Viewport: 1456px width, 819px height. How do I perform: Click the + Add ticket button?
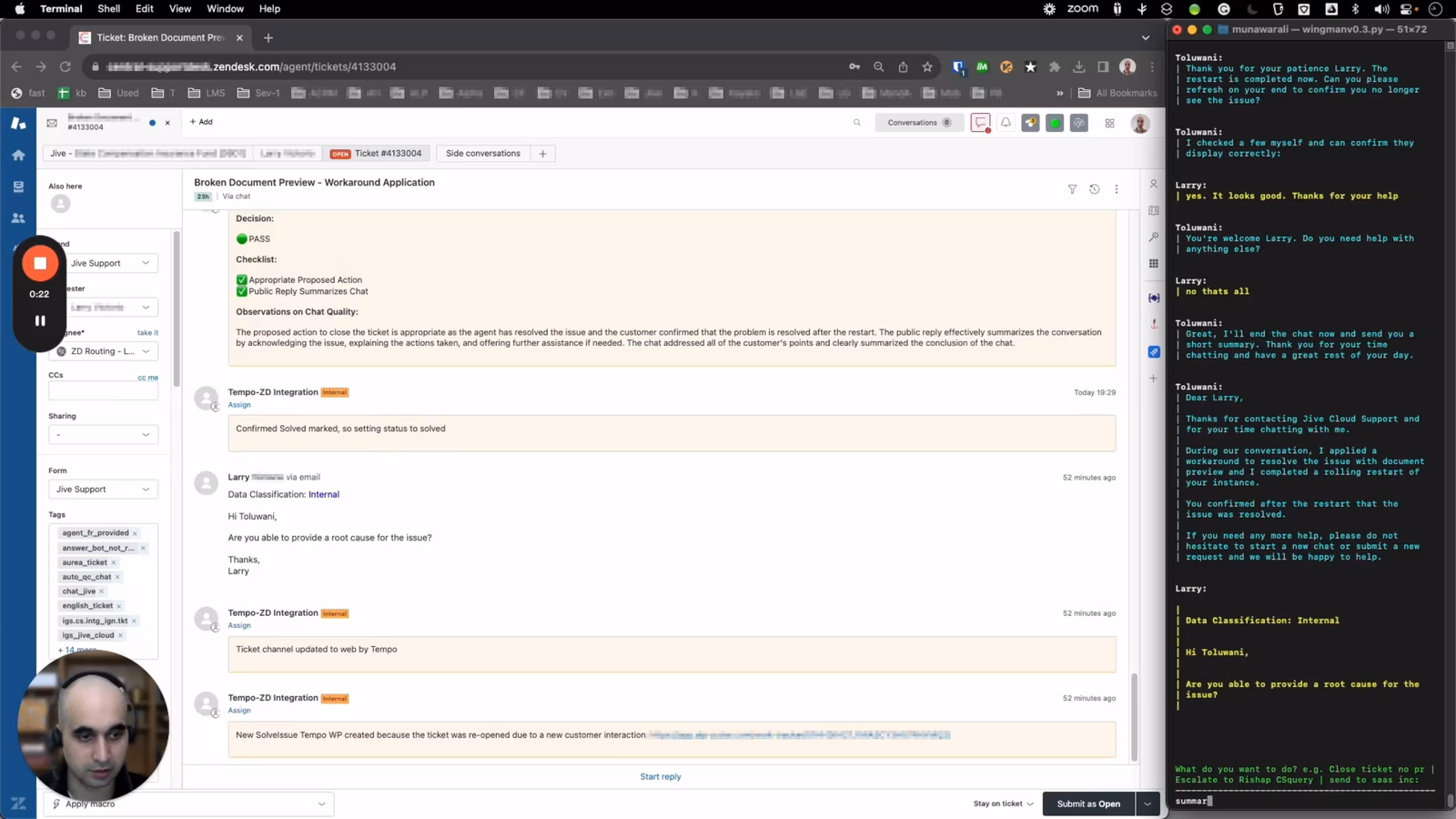tap(201, 122)
